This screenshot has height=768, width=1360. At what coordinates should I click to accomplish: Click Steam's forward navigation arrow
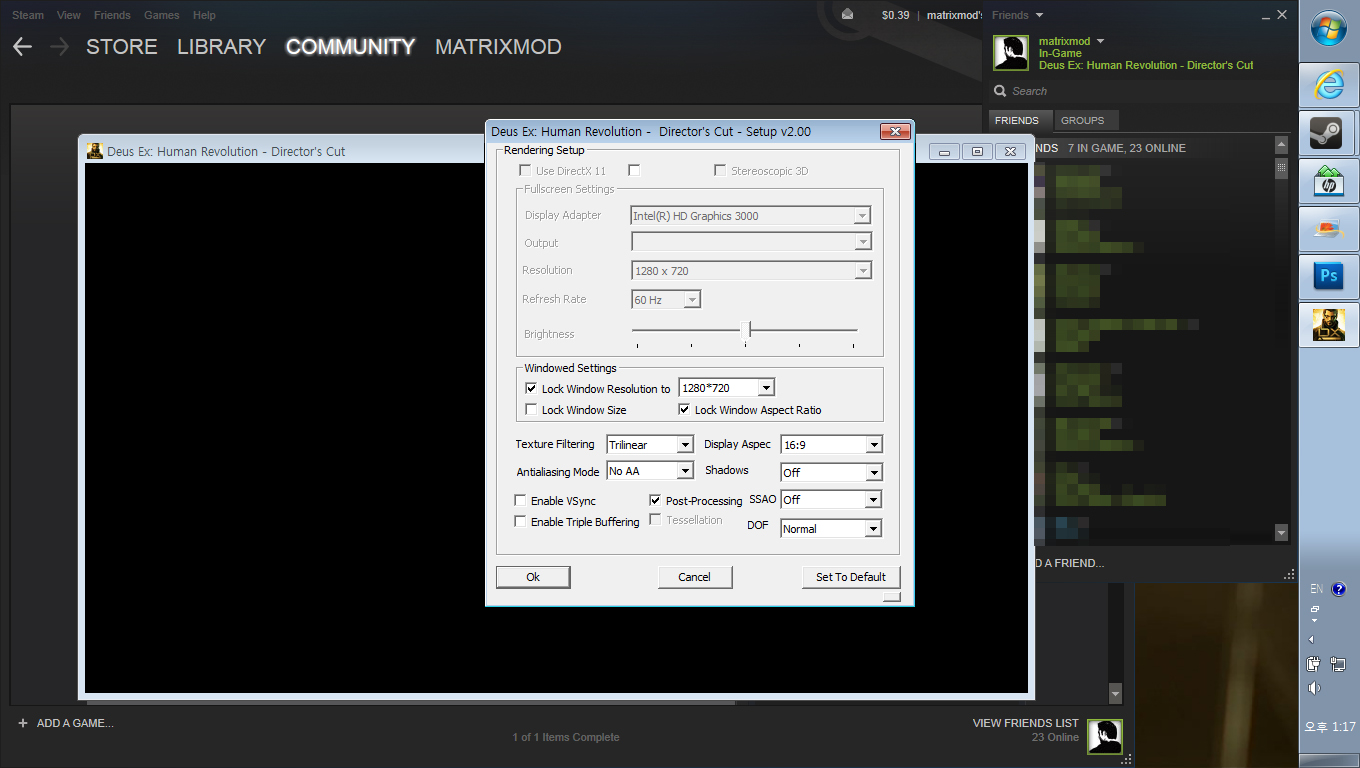point(59,47)
